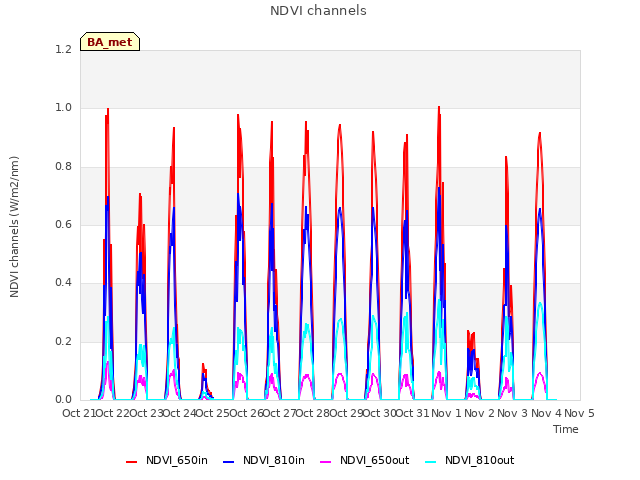The image size is (640, 480).
Task: Click the NDVI channels (W/m2/nm) y-axis label
Action: pyautogui.click(x=14, y=227)
